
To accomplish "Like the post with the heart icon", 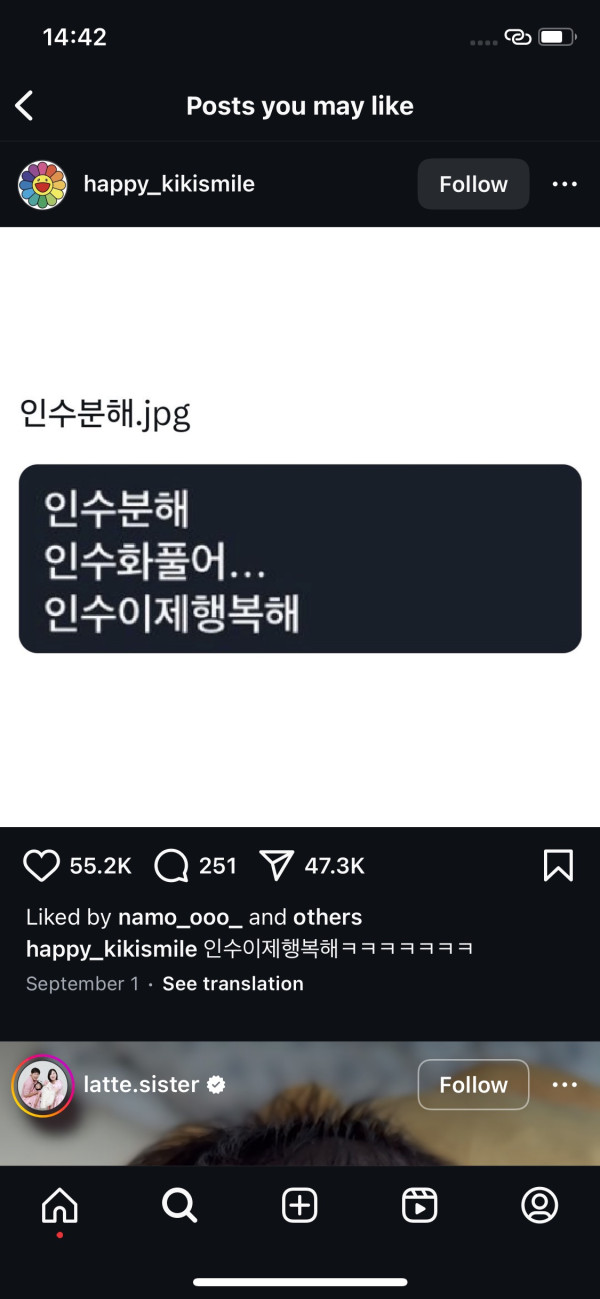I will tap(41, 865).
